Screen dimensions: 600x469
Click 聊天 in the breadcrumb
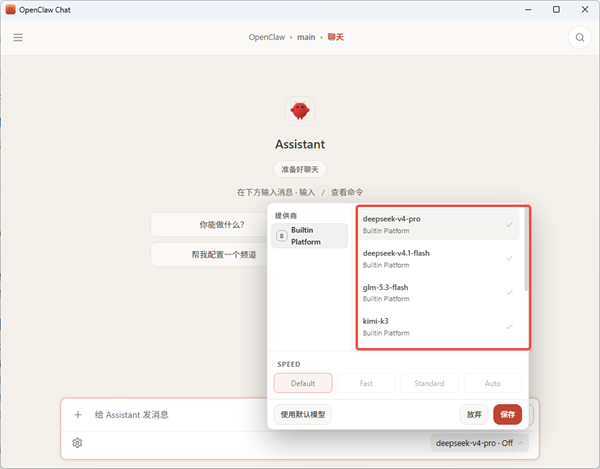tap(336, 37)
